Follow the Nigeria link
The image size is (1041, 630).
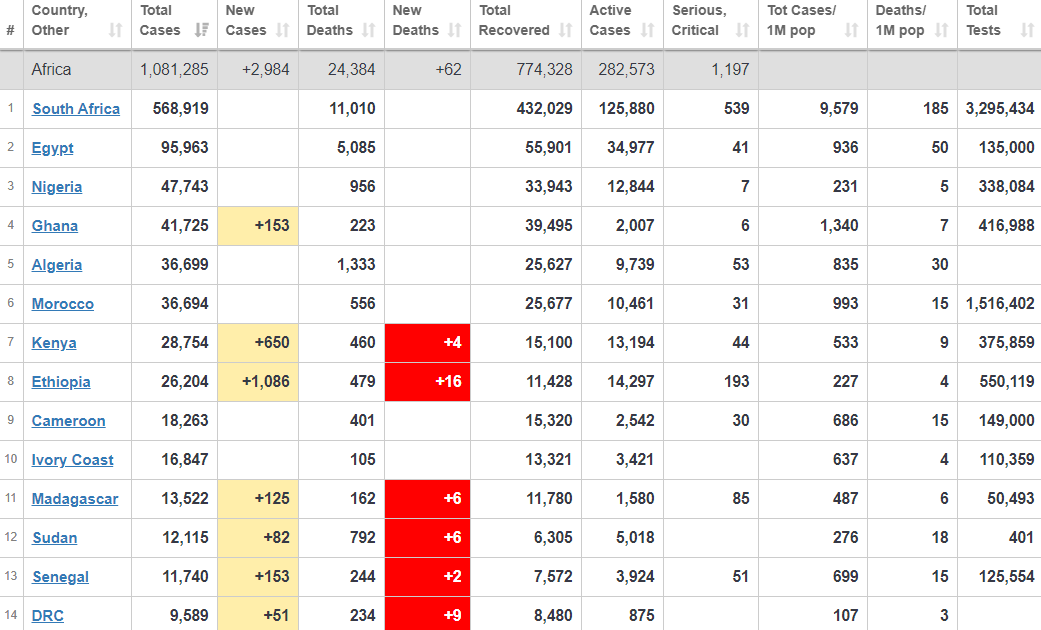click(x=57, y=187)
